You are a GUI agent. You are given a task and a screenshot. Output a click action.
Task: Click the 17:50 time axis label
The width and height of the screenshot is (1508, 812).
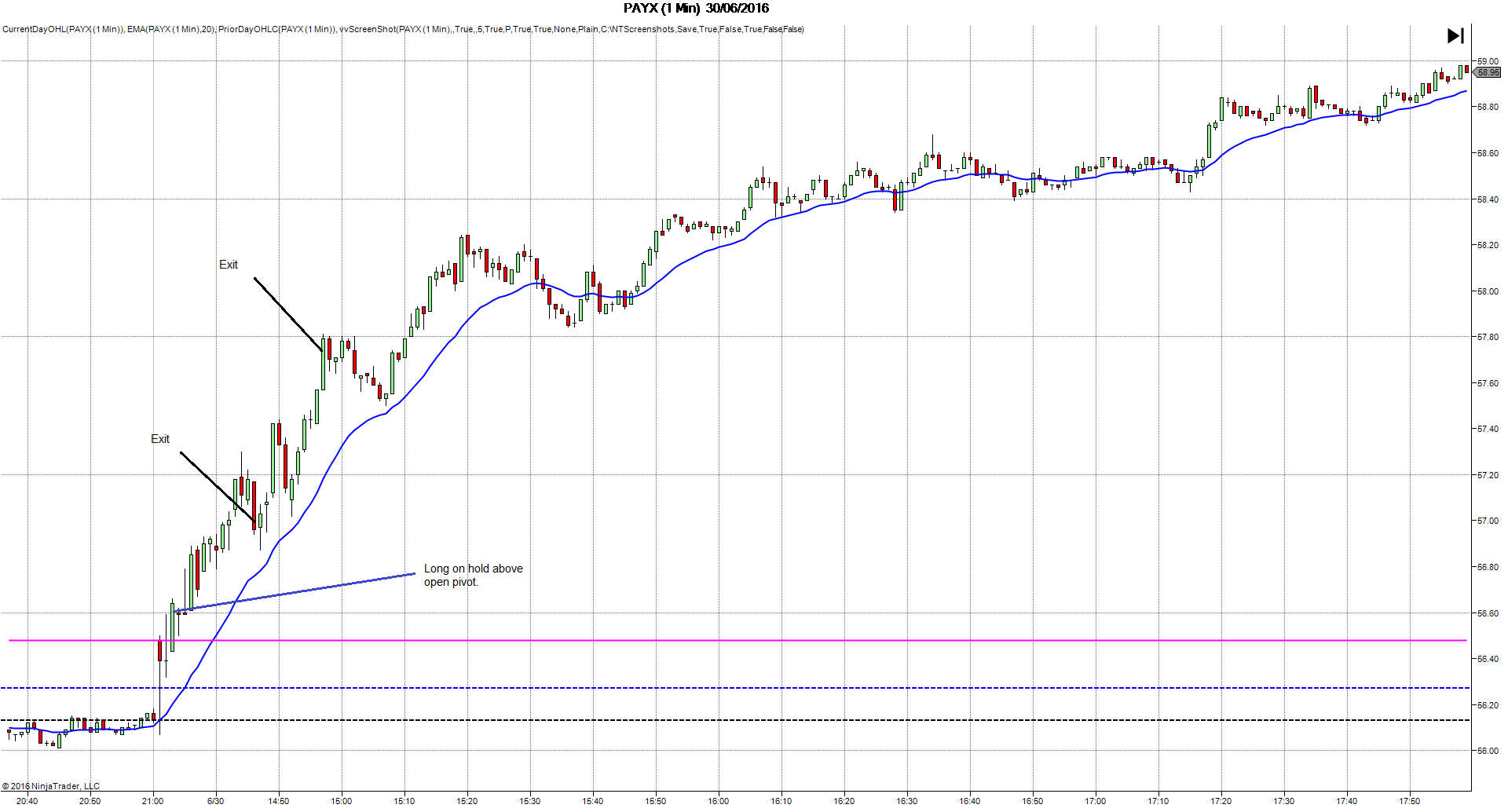click(x=1409, y=801)
